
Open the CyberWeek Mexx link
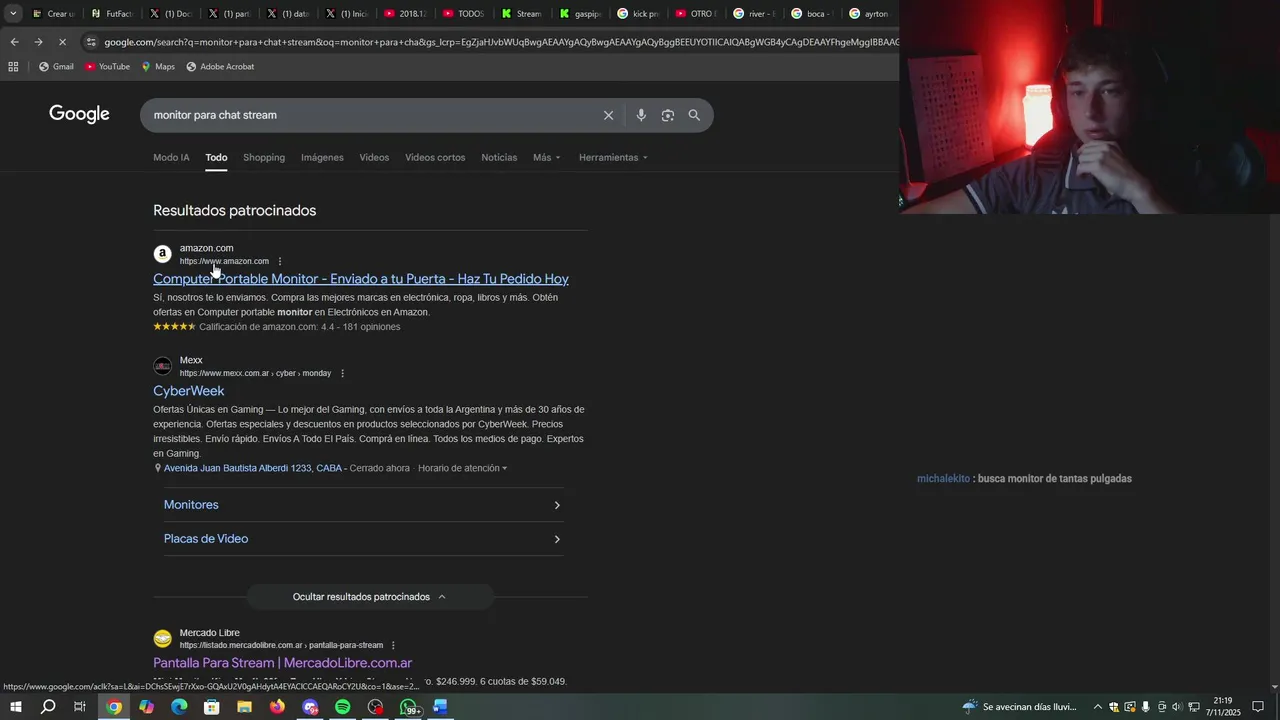[x=189, y=391]
